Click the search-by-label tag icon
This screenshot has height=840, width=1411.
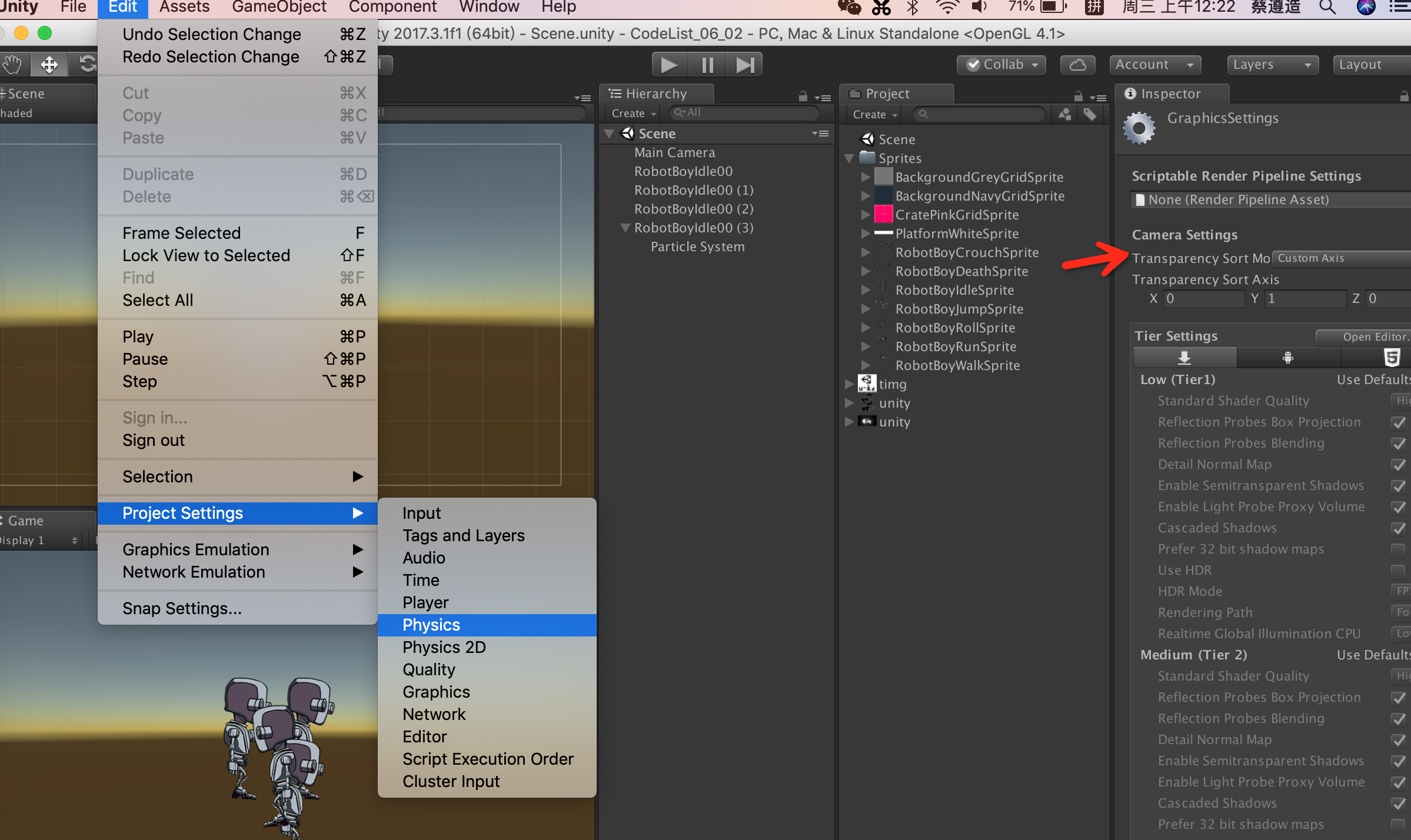pos(1090,114)
